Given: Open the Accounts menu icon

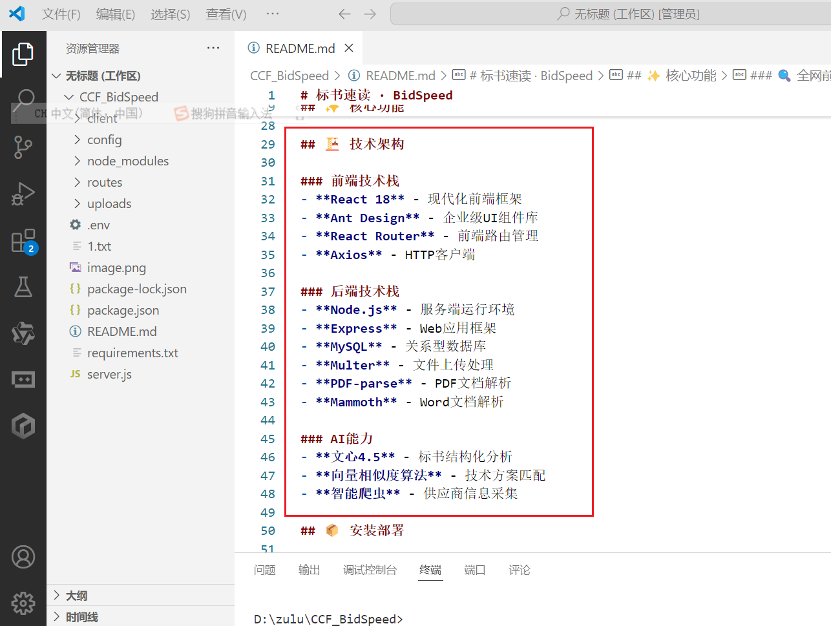Looking at the screenshot, I should pos(23,557).
